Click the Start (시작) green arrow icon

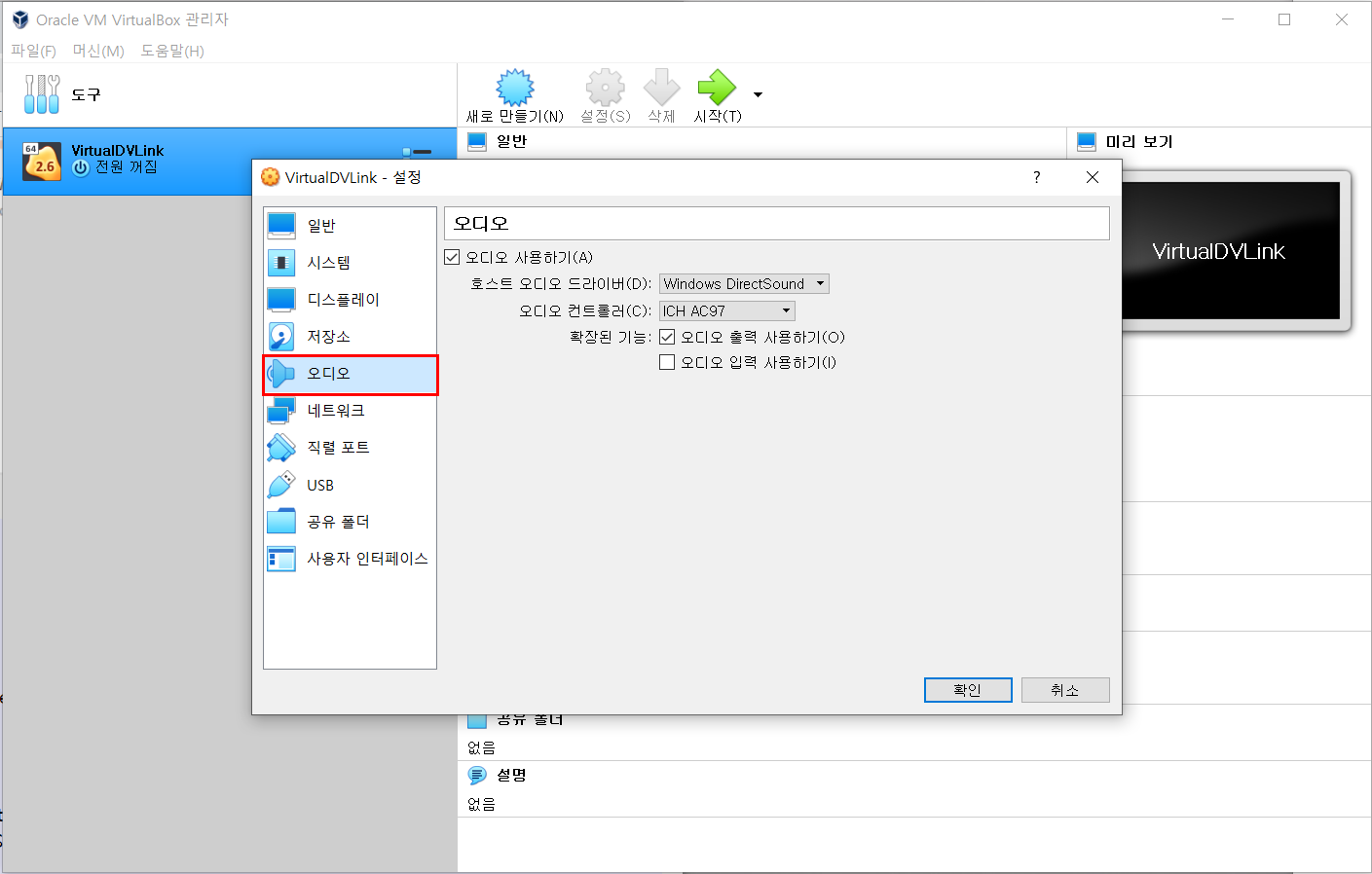tap(717, 88)
